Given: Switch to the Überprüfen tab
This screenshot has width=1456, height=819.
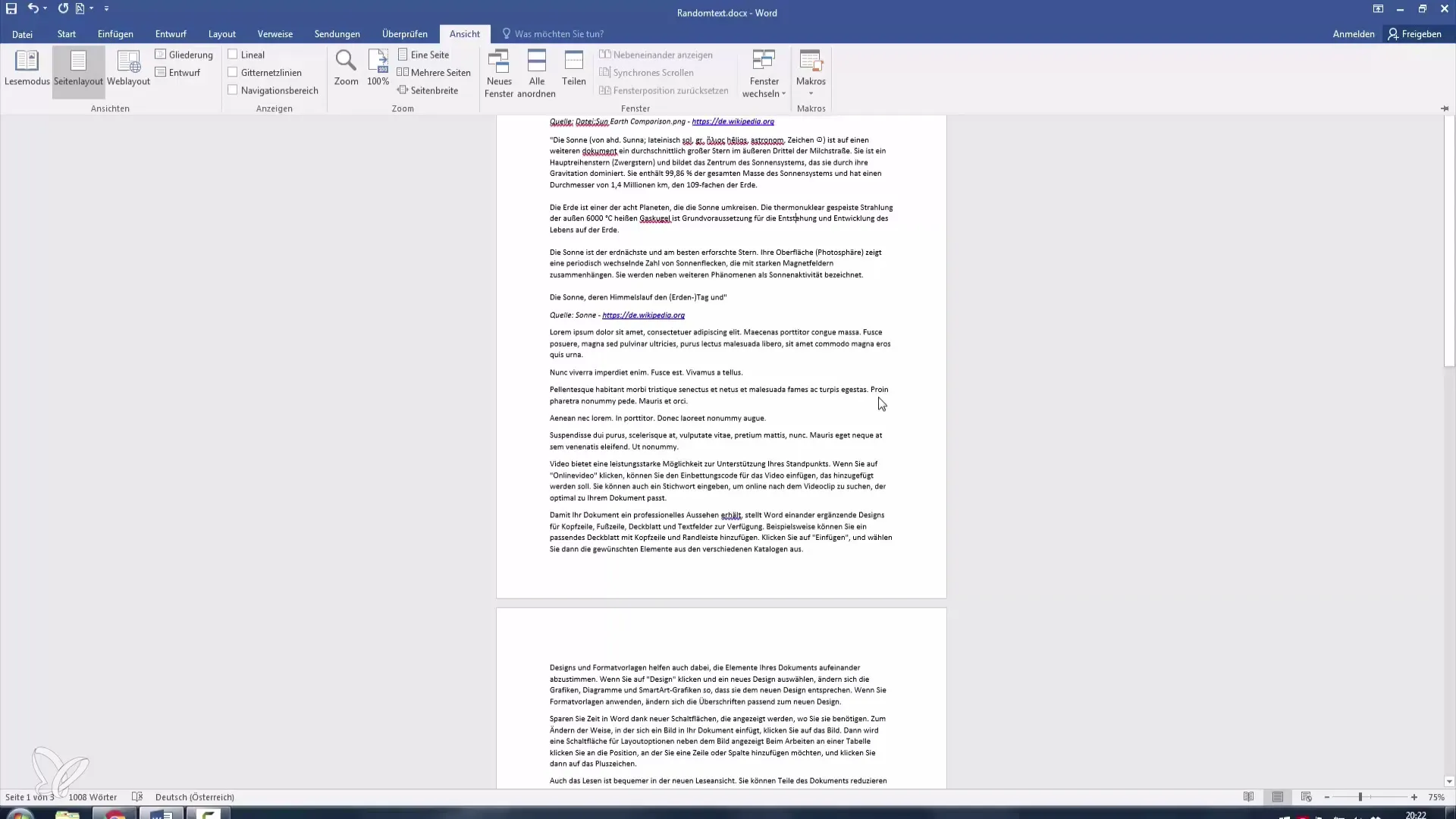Looking at the screenshot, I should [405, 34].
